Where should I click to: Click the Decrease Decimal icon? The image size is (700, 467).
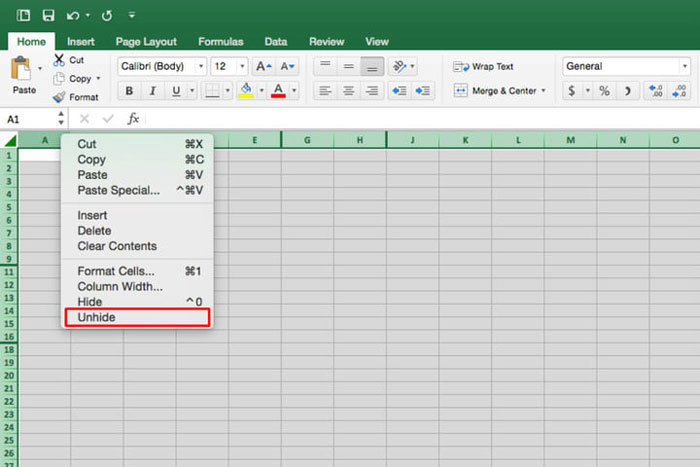coord(679,91)
